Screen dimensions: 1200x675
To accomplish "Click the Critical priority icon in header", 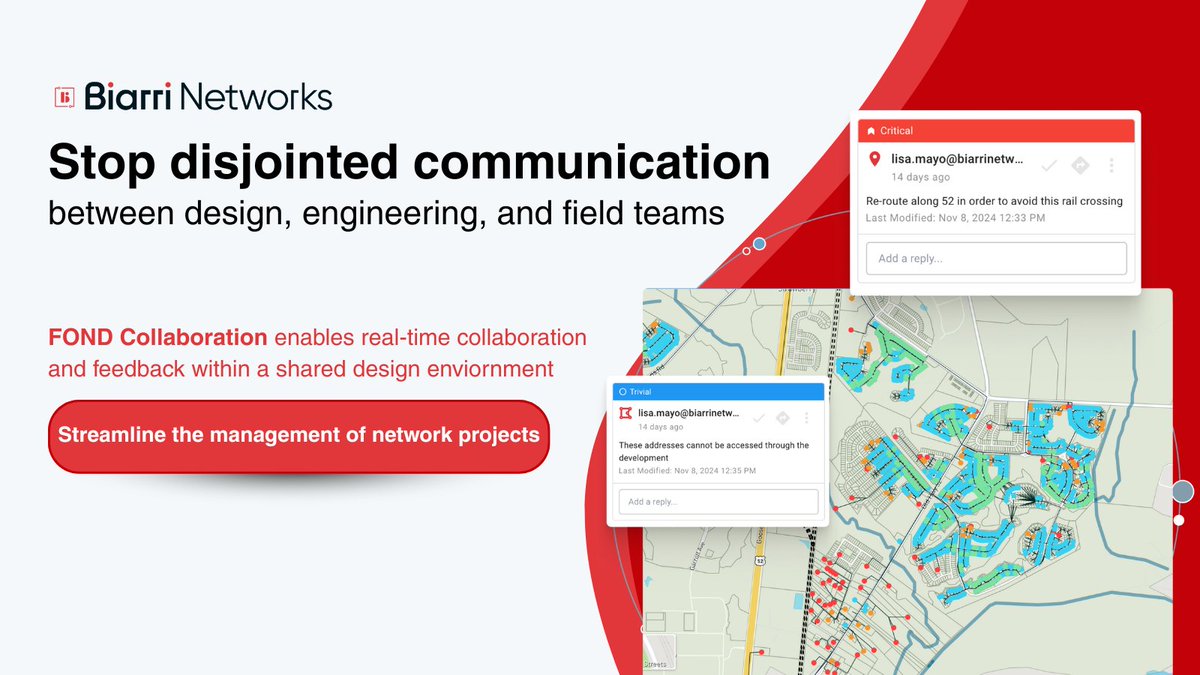I will pyautogui.click(x=871, y=131).
